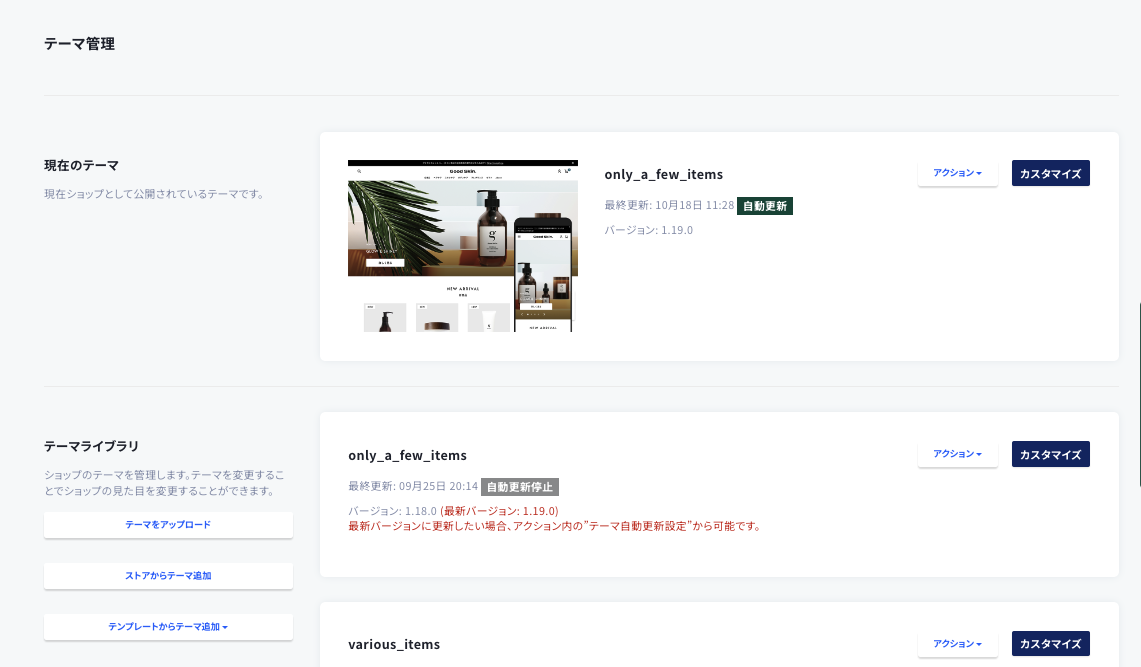1141x667 pixels.
Task: Click red 最新バージョン: 1.19.0 notice
Action: (x=499, y=511)
